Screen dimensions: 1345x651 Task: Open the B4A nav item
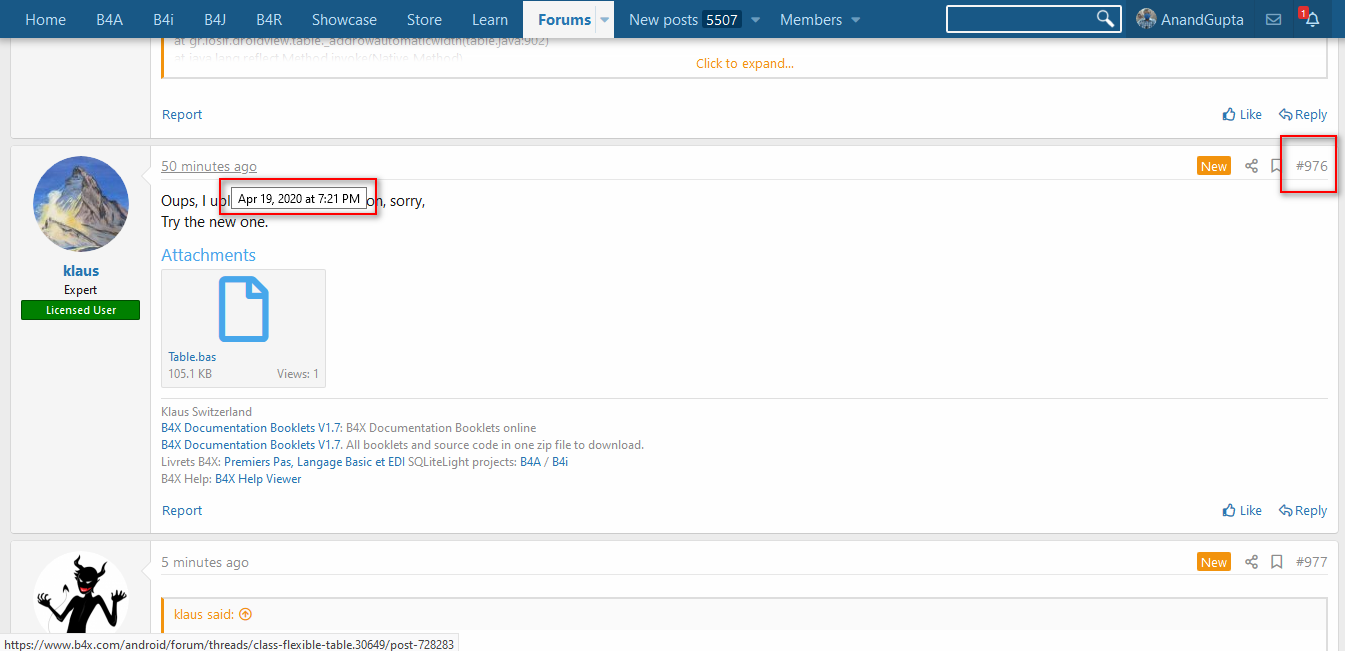tap(110, 20)
